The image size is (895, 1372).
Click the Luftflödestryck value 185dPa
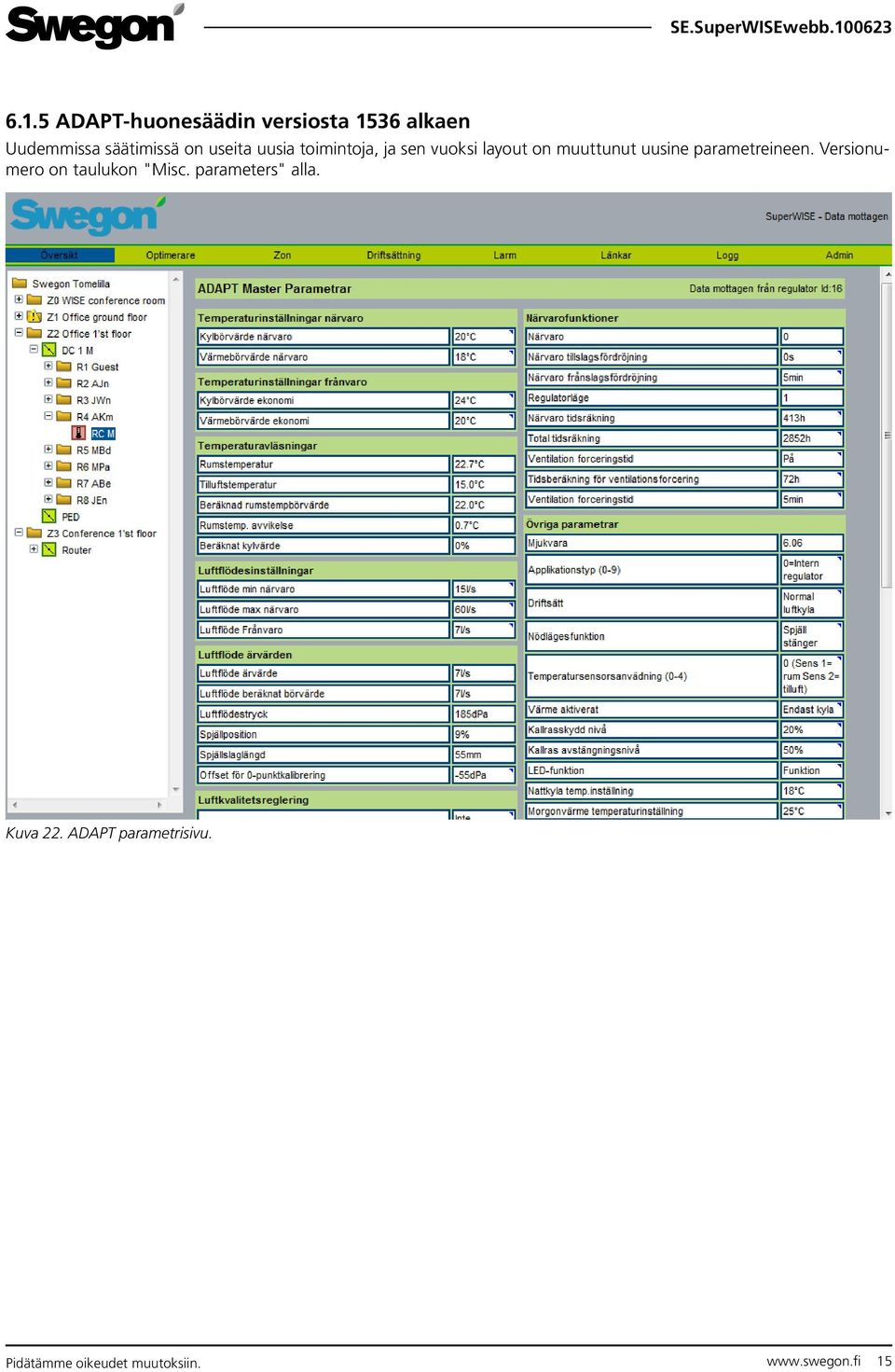pos(484,714)
